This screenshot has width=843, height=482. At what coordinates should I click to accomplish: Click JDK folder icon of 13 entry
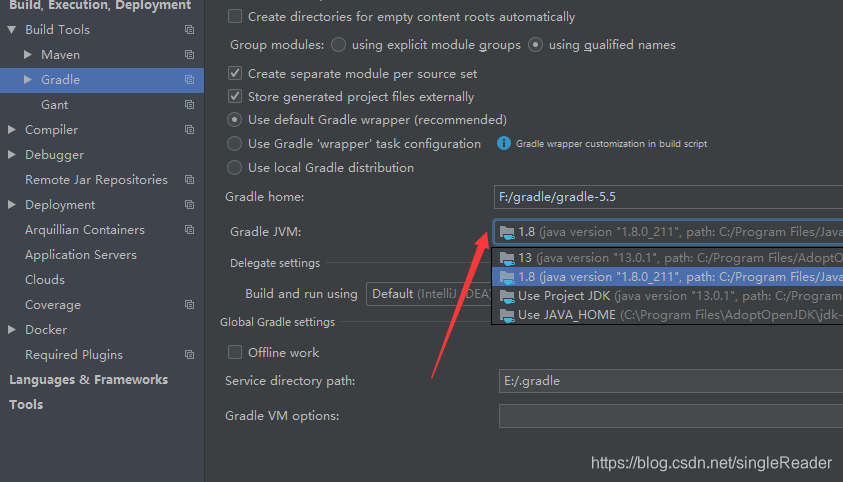click(x=507, y=258)
